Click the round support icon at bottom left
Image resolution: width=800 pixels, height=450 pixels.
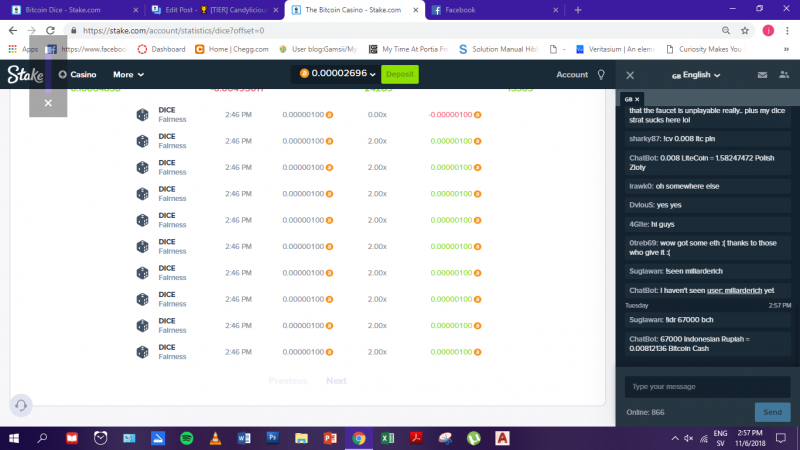click(x=21, y=405)
